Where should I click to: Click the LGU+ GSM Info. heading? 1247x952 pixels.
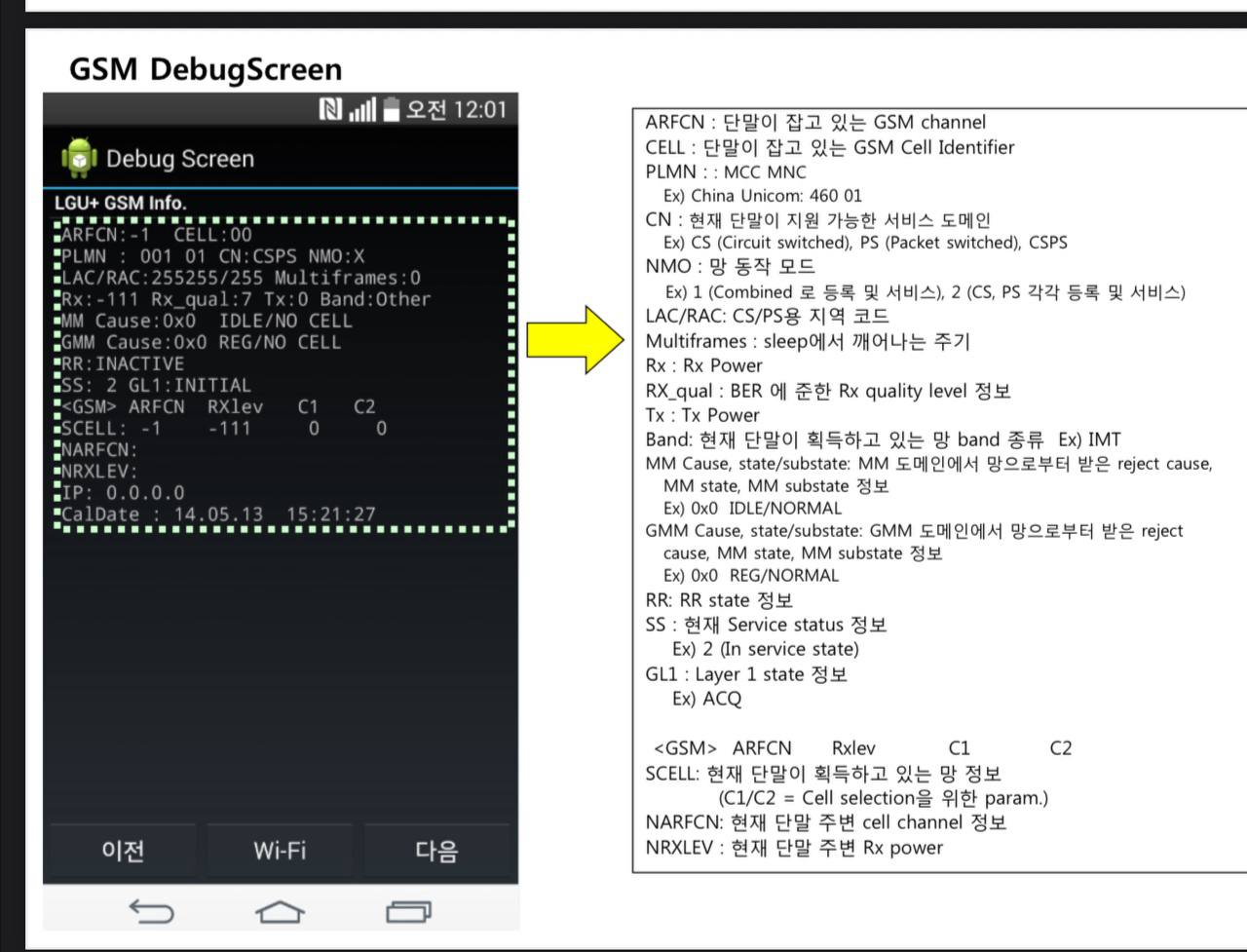[121, 203]
